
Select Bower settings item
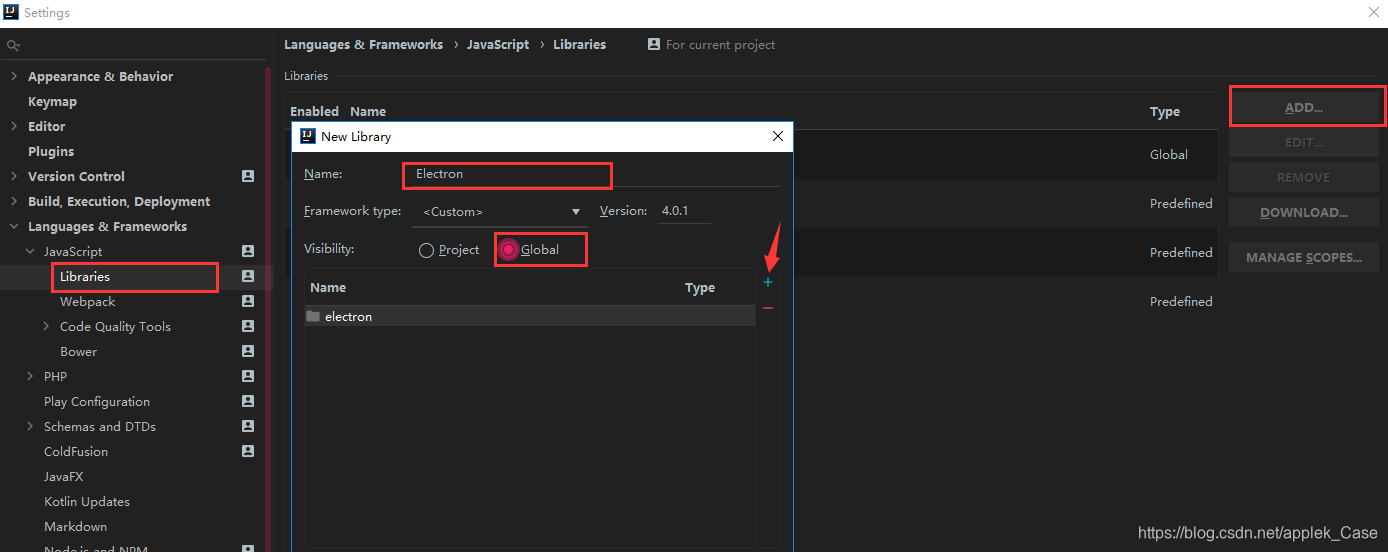78,351
